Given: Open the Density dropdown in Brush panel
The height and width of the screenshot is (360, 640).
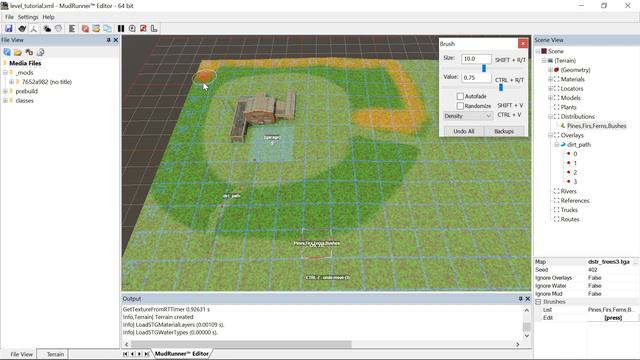Looking at the screenshot, I should 468,116.
